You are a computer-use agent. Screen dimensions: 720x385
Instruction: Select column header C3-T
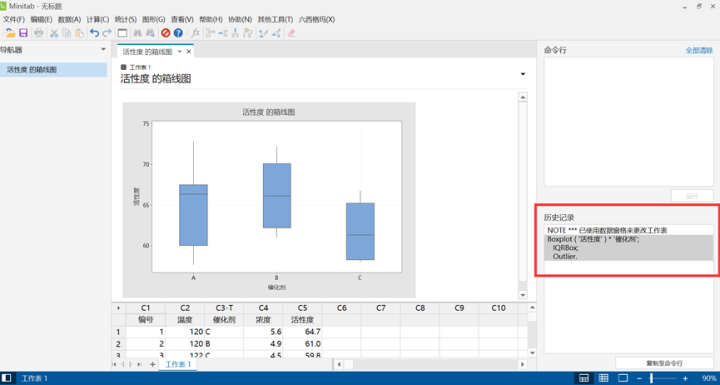pos(224,308)
